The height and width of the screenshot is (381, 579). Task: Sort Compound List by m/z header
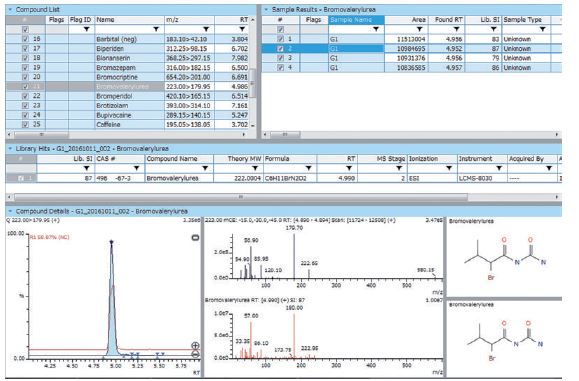click(189, 20)
